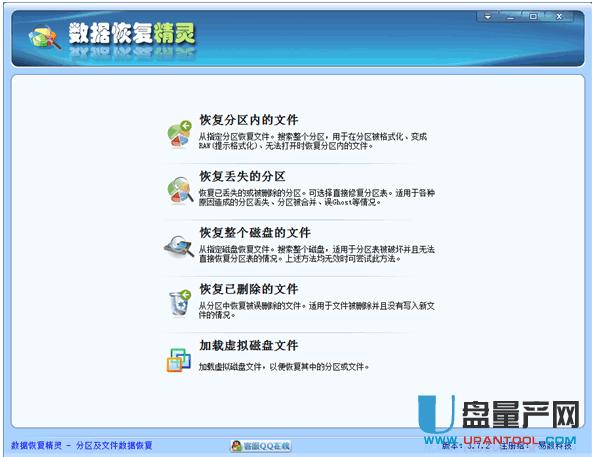Maximize the application window
592x457 pixels.
click(533, 16)
